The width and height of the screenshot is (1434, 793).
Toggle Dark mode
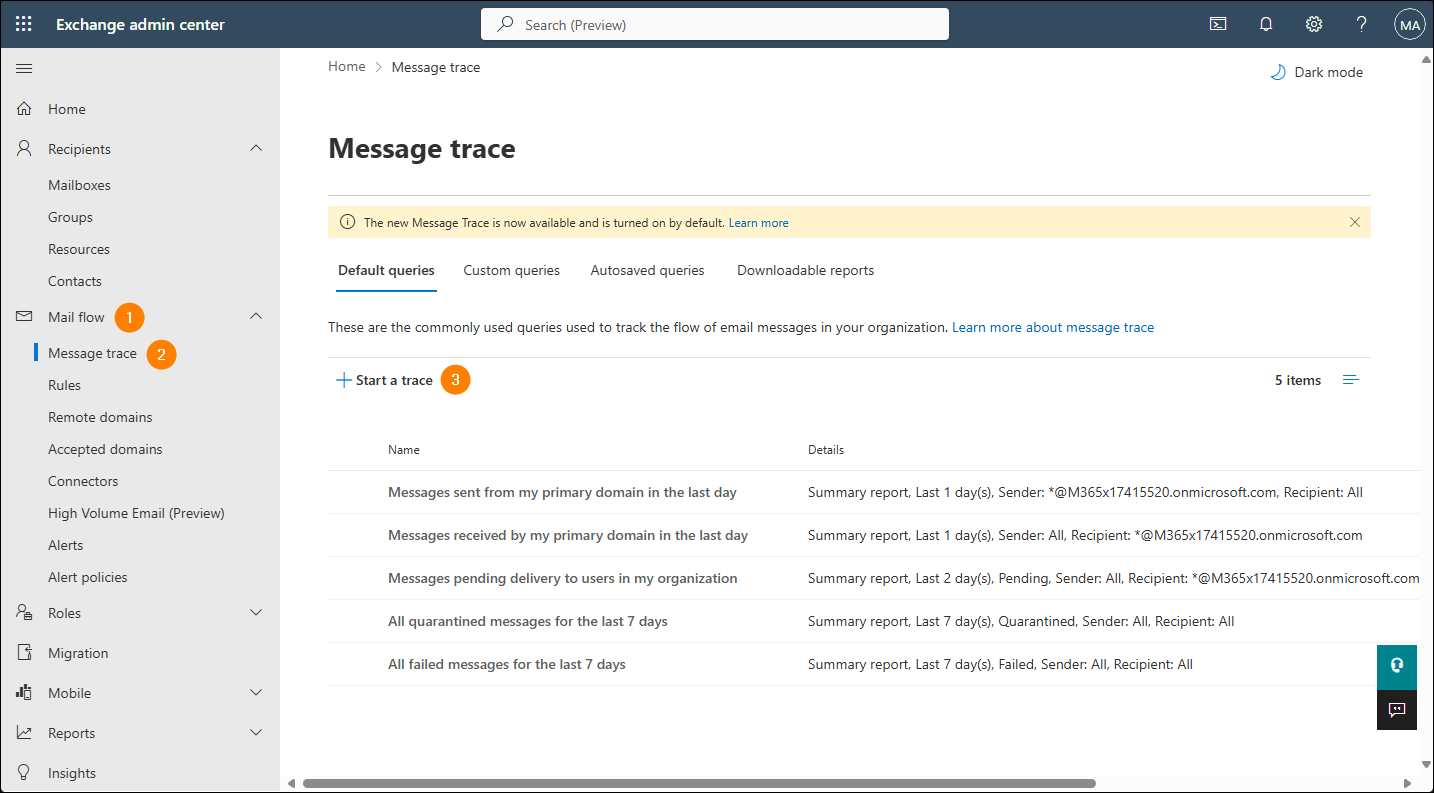click(x=1316, y=71)
